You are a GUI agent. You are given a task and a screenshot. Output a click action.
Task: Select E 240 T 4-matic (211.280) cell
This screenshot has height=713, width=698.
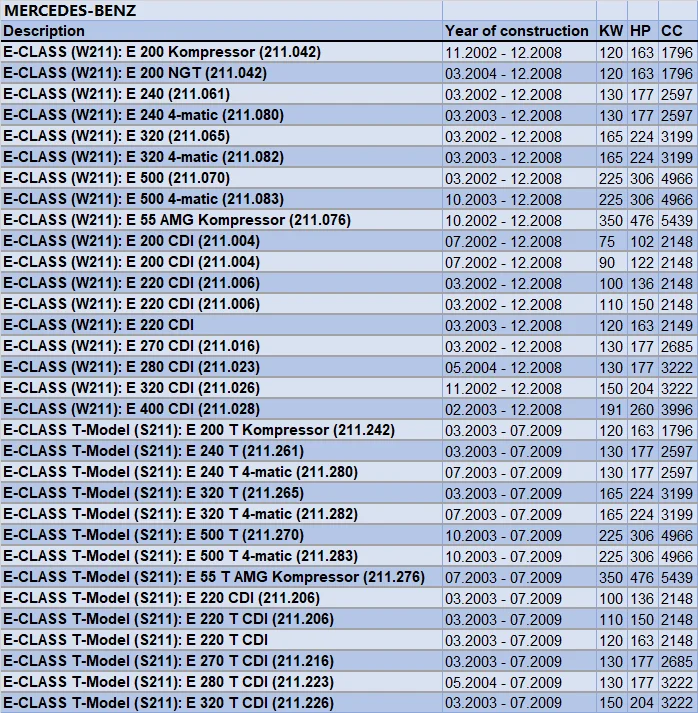pos(221,472)
